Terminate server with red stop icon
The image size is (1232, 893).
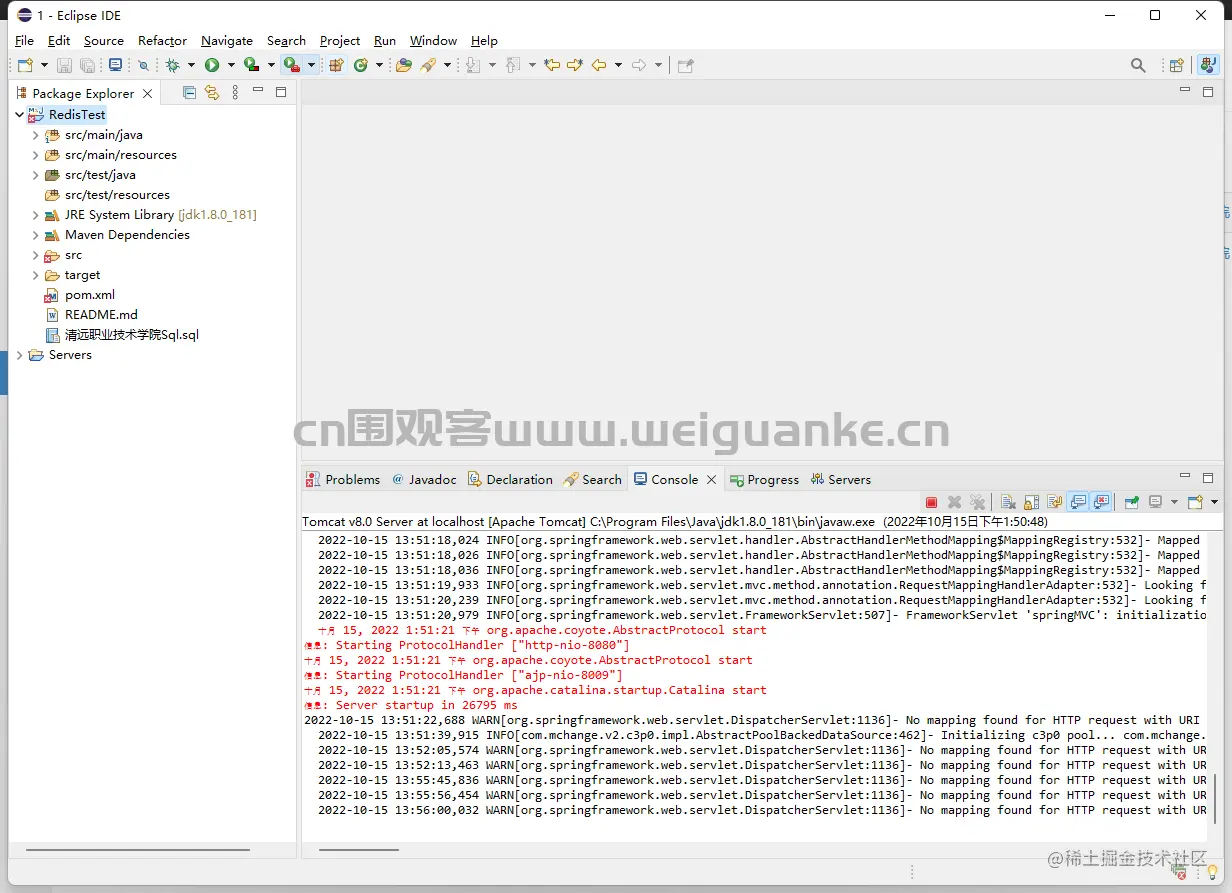(x=931, y=502)
